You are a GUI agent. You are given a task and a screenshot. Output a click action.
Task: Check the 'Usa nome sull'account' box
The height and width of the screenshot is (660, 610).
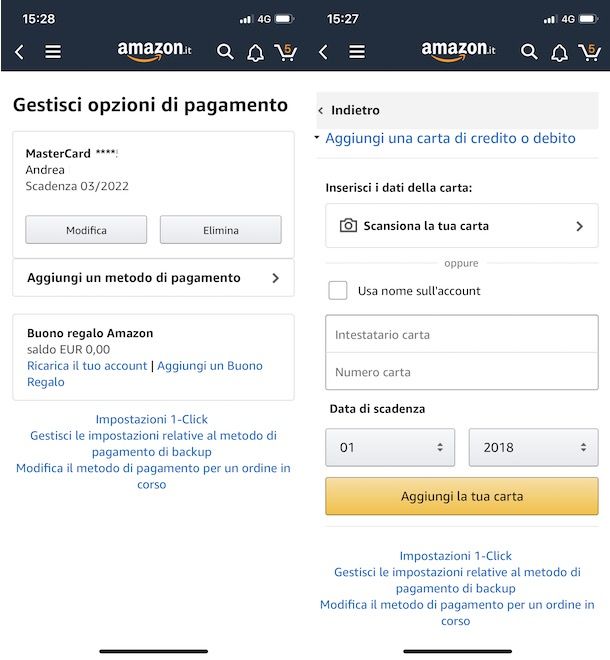pos(338,290)
